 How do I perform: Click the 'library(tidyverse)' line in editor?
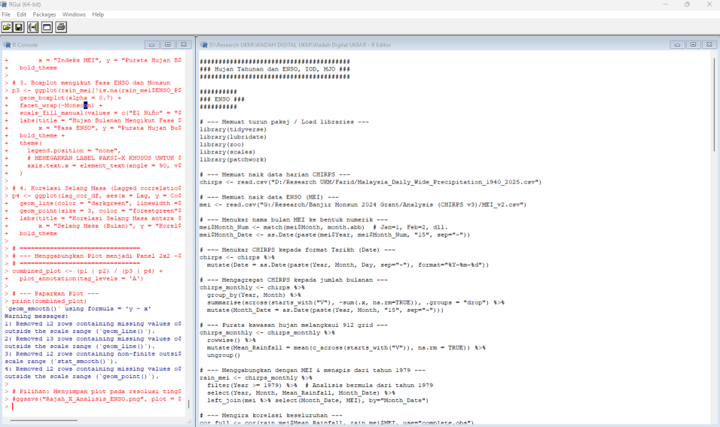(x=233, y=129)
